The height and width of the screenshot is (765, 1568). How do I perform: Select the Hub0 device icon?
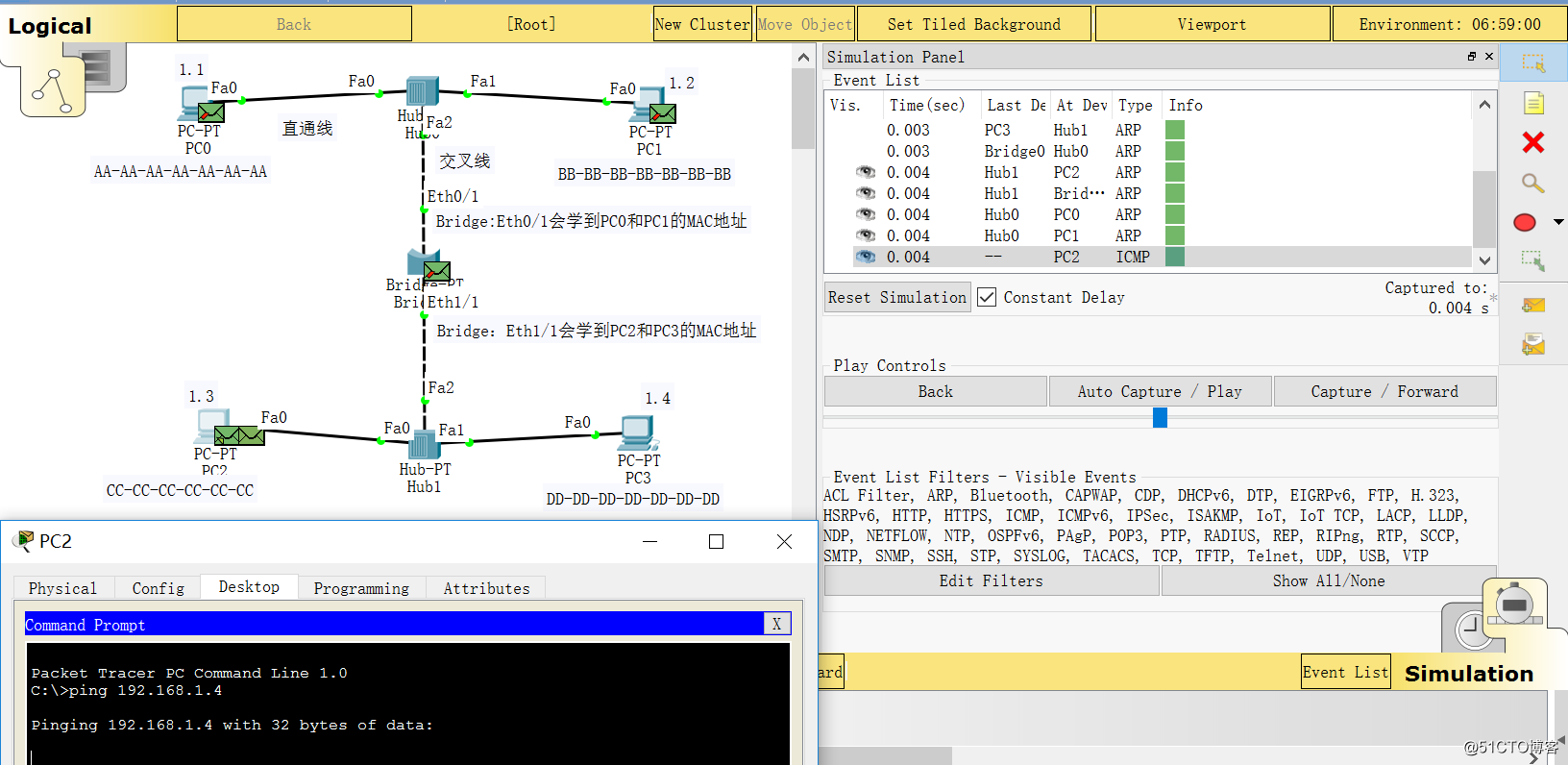[x=421, y=91]
